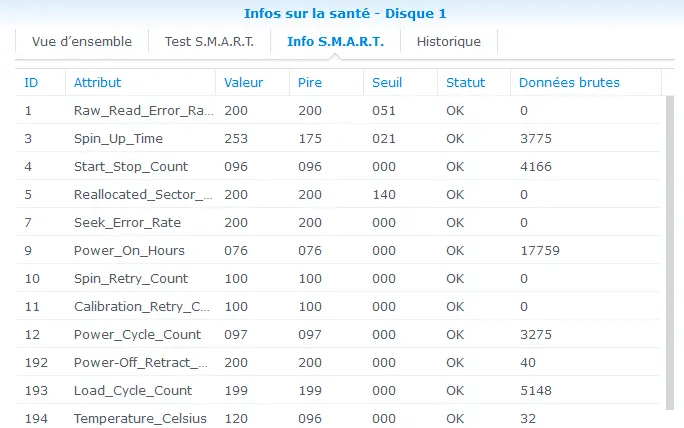This screenshot has height=428, width=684.
Task: Select the Reallocated_Sector_... attribute
Action: [x=143, y=194]
